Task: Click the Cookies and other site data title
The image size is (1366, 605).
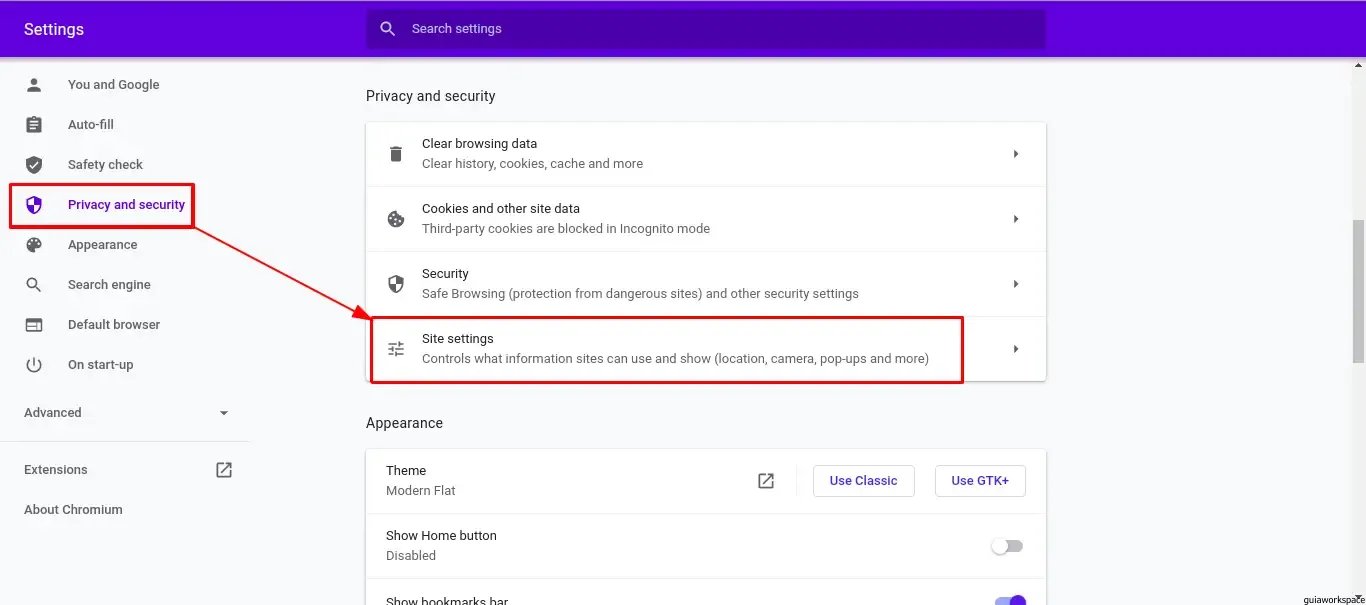Action: pyautogui.click(x=501, y=209)
